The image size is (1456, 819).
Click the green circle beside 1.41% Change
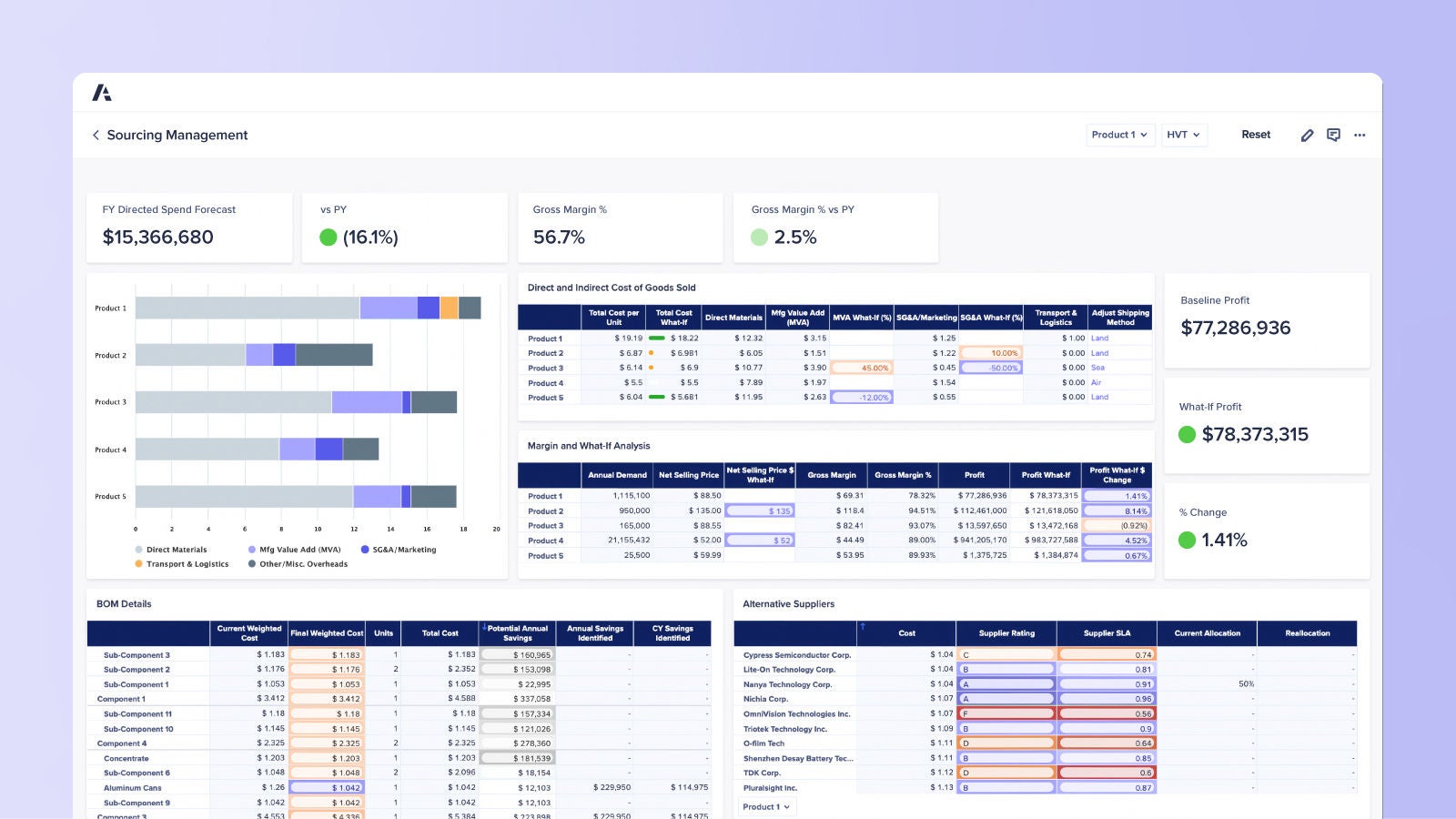tap(1188, 541)
